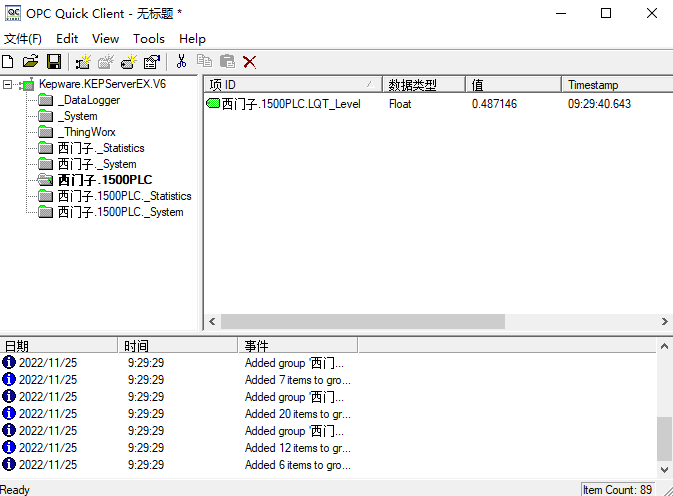The image size is (673, 496).
Task: Click info icon of 'Added 20 items' event
Action: (x=9, y=414)
